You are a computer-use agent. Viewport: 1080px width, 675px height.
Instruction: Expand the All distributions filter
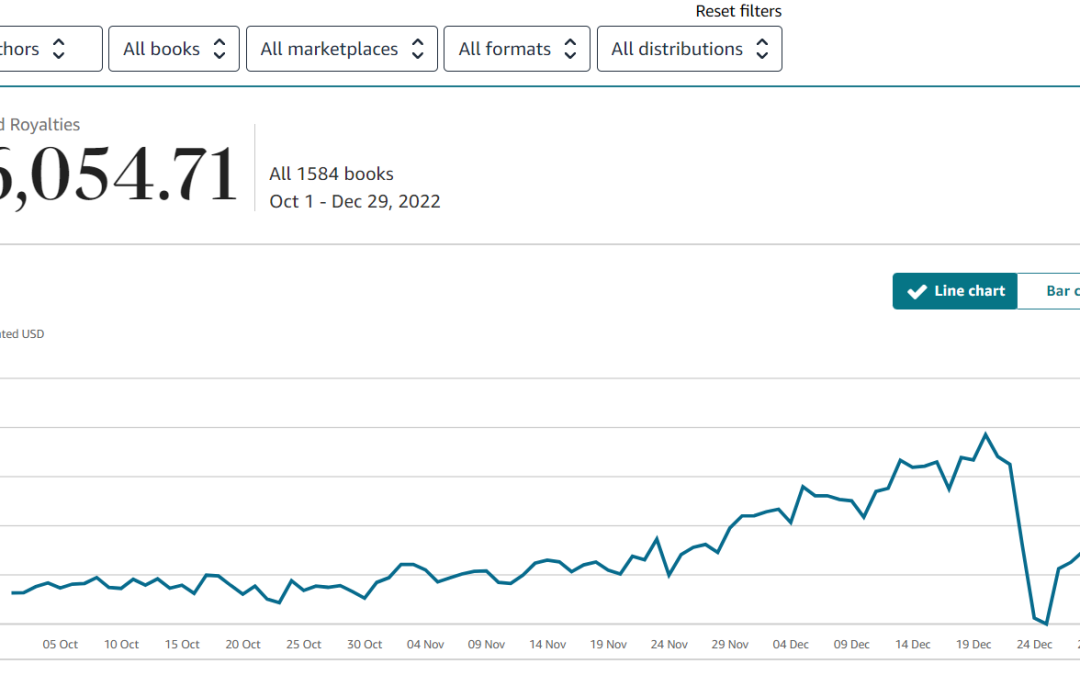coord(689,48)
